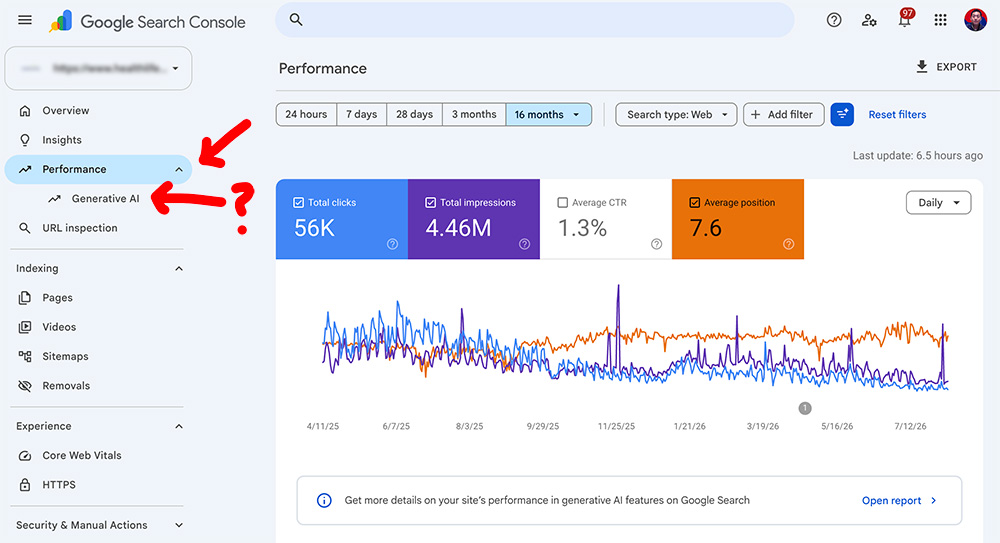Click the search magnifier icon
The height and width of the screenshot is (543, 1000).
point(296,20)
